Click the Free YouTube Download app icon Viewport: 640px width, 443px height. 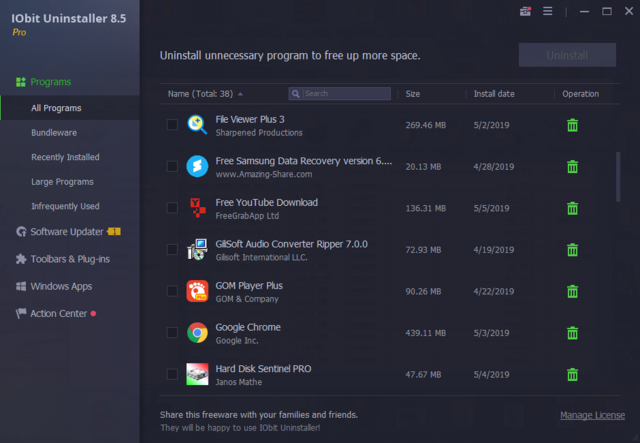pyautogui.click(x=198, y=207)
